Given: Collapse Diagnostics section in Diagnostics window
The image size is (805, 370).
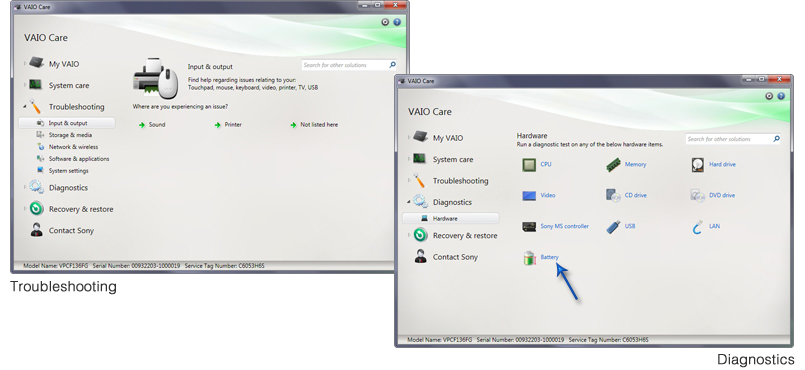Looking at the screenshot, I should pyautogui.click(x=409, y=202).
